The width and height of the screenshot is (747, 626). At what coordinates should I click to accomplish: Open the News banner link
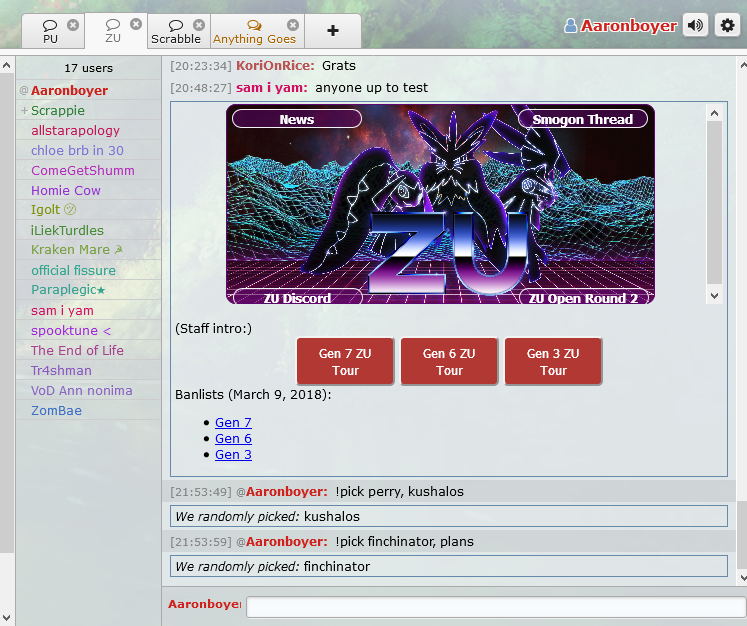(297, 119)
